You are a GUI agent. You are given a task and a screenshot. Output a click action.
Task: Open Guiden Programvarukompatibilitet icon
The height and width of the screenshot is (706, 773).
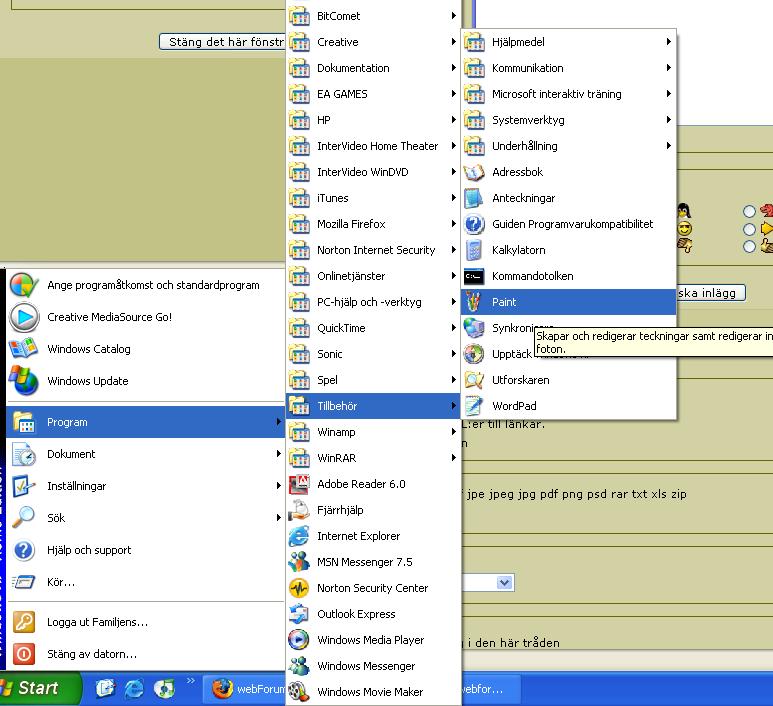click(x=474, y=224)
